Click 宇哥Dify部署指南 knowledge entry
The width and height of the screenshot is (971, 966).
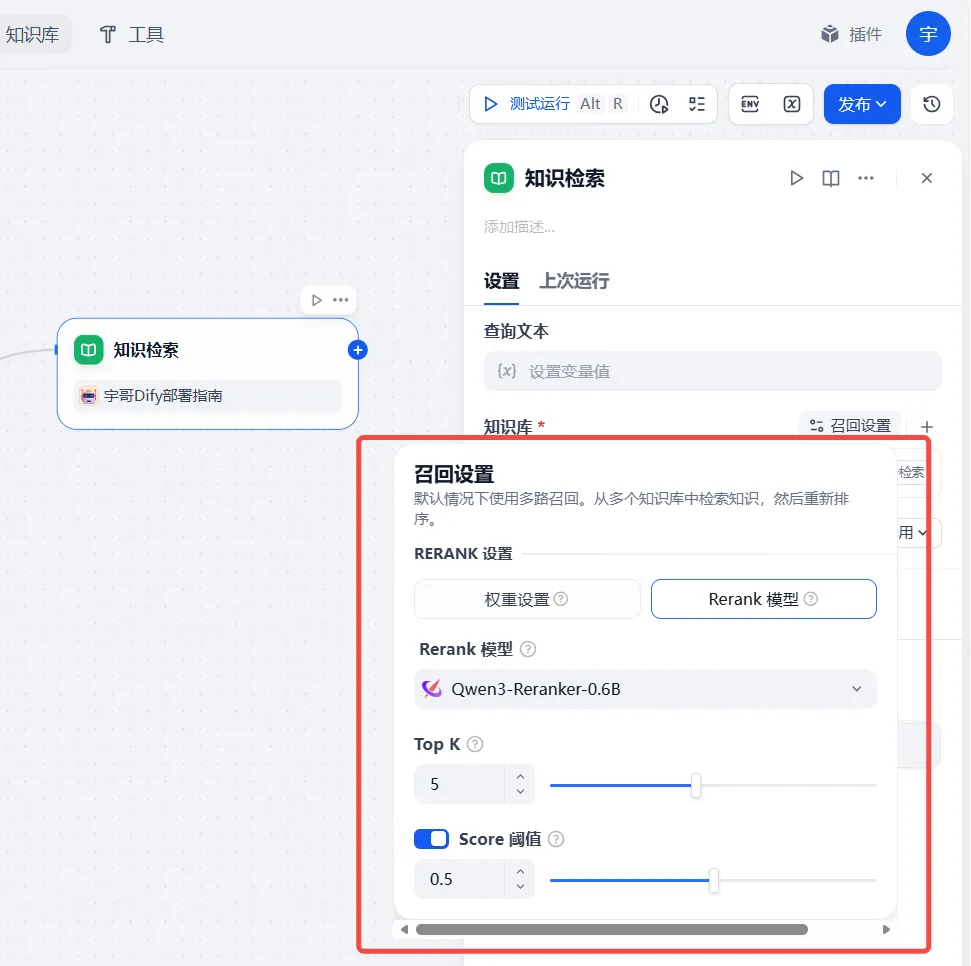click(207, 396)
